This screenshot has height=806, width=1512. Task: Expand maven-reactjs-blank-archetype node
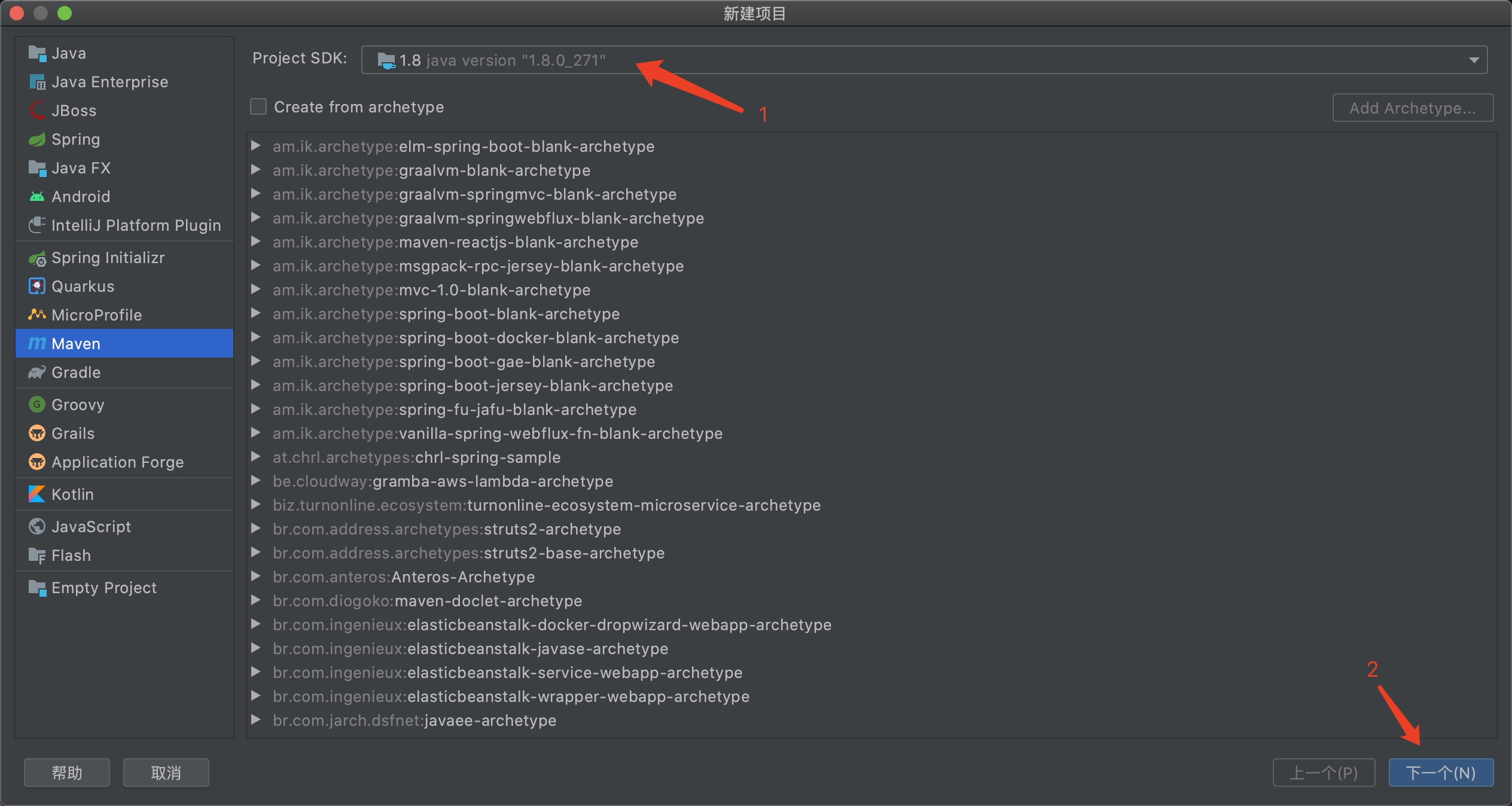point(255,241)
